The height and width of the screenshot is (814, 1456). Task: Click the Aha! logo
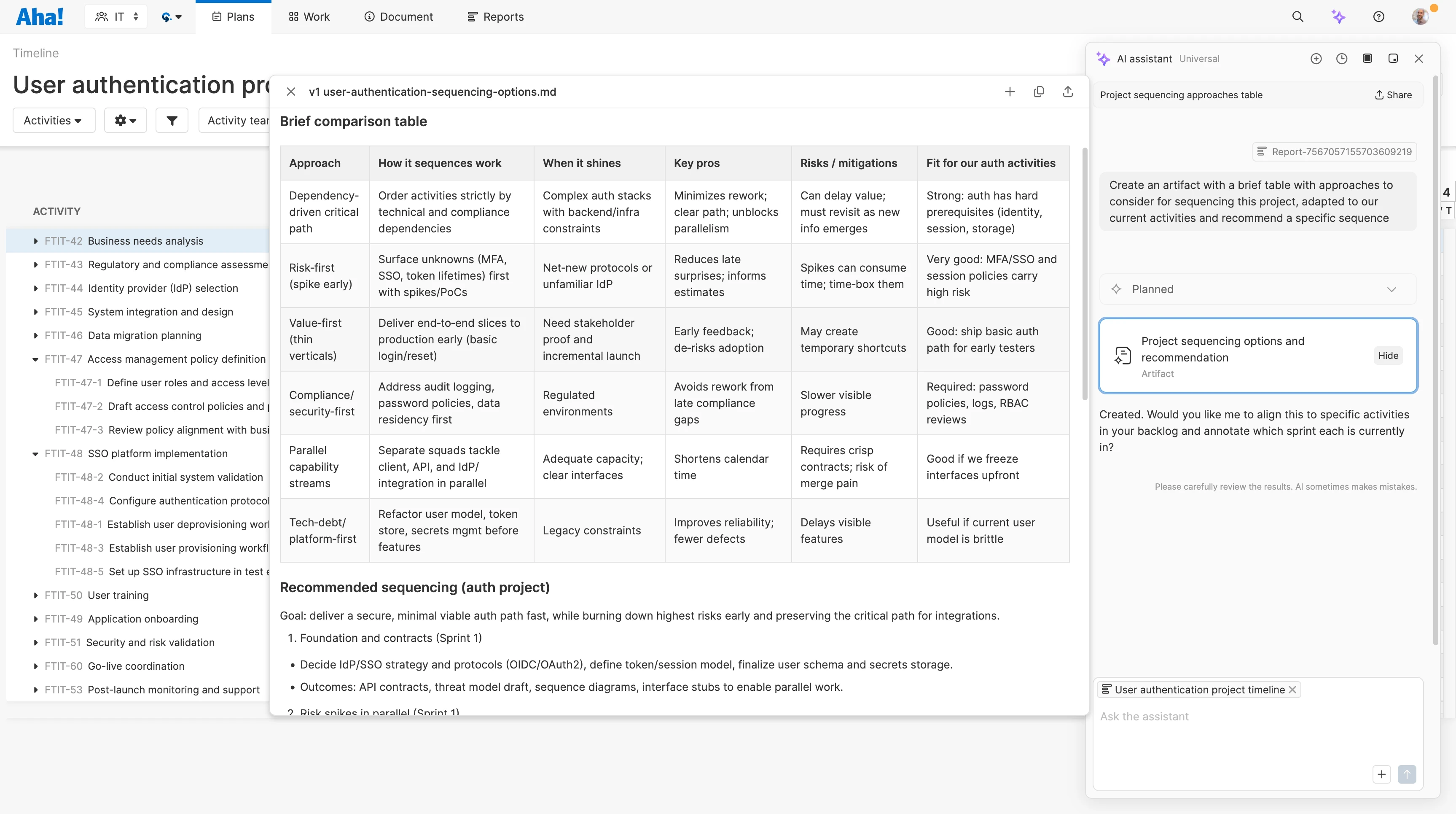pyautogui.click(x=39, y=16)
